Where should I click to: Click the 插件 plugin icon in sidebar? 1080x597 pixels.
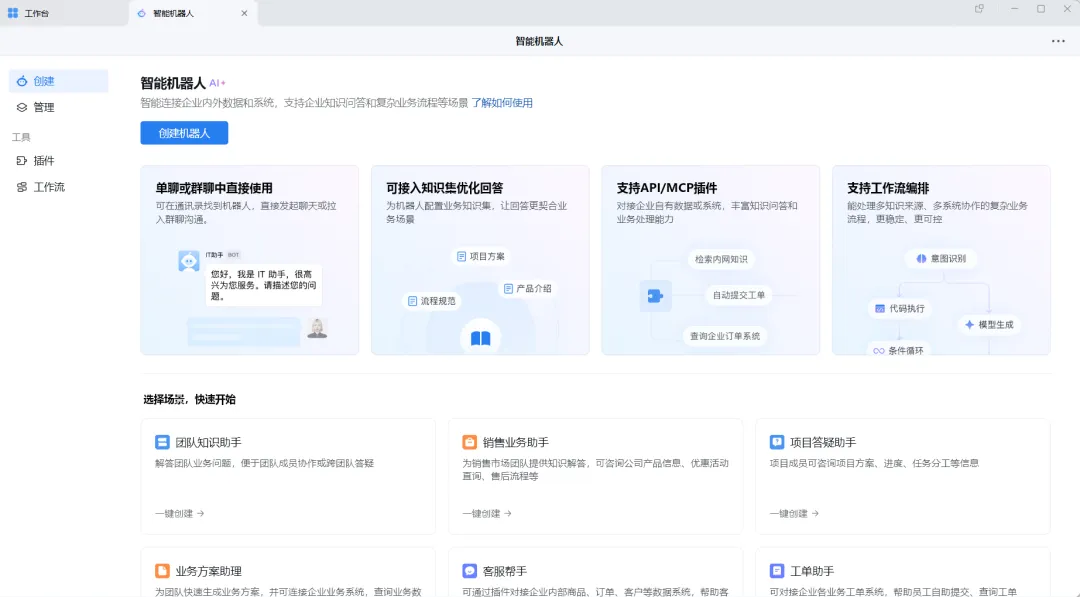click(22, 160)
